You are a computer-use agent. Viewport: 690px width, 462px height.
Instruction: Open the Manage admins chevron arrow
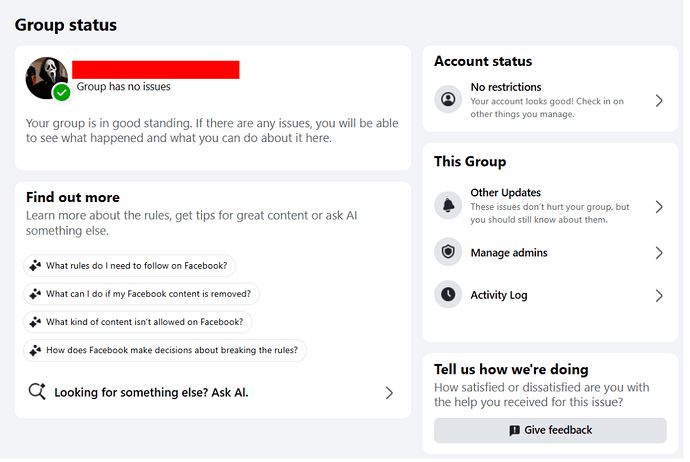tap(659, 253)
